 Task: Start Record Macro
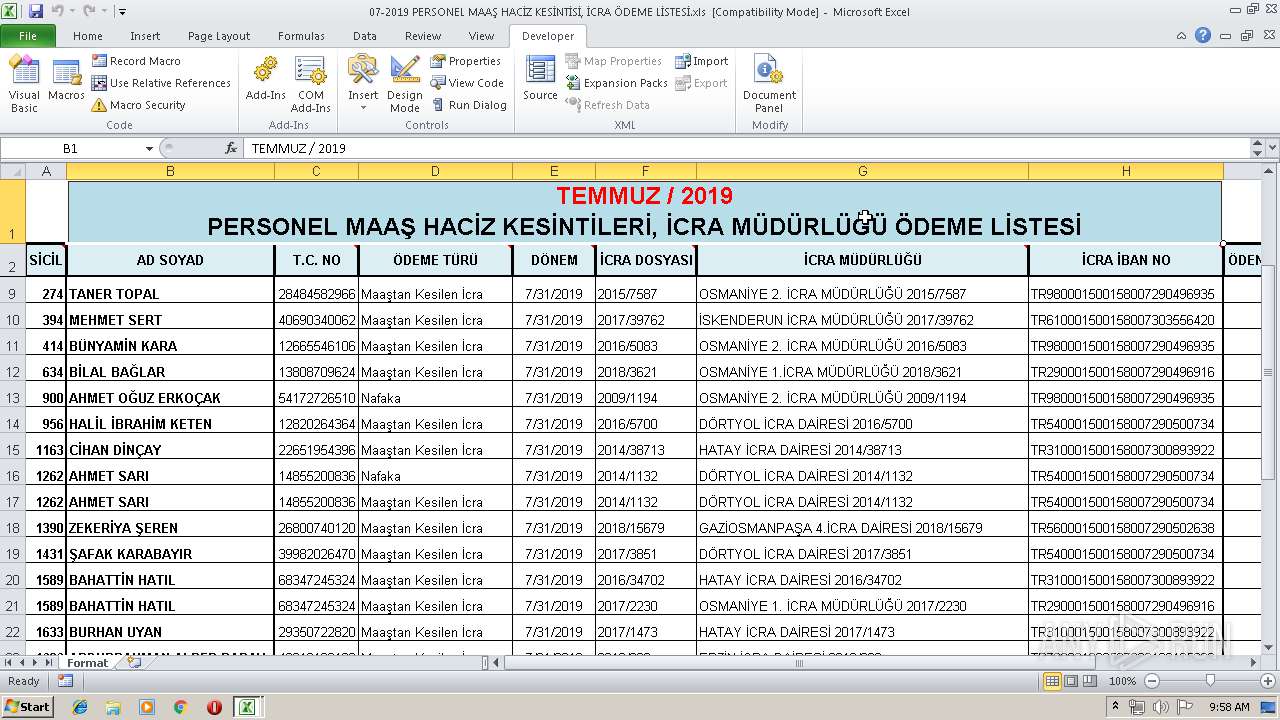point(136,61)
